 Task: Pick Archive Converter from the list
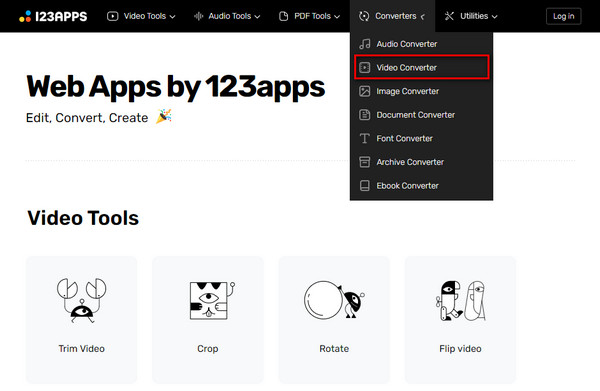[x=421, y=162]
